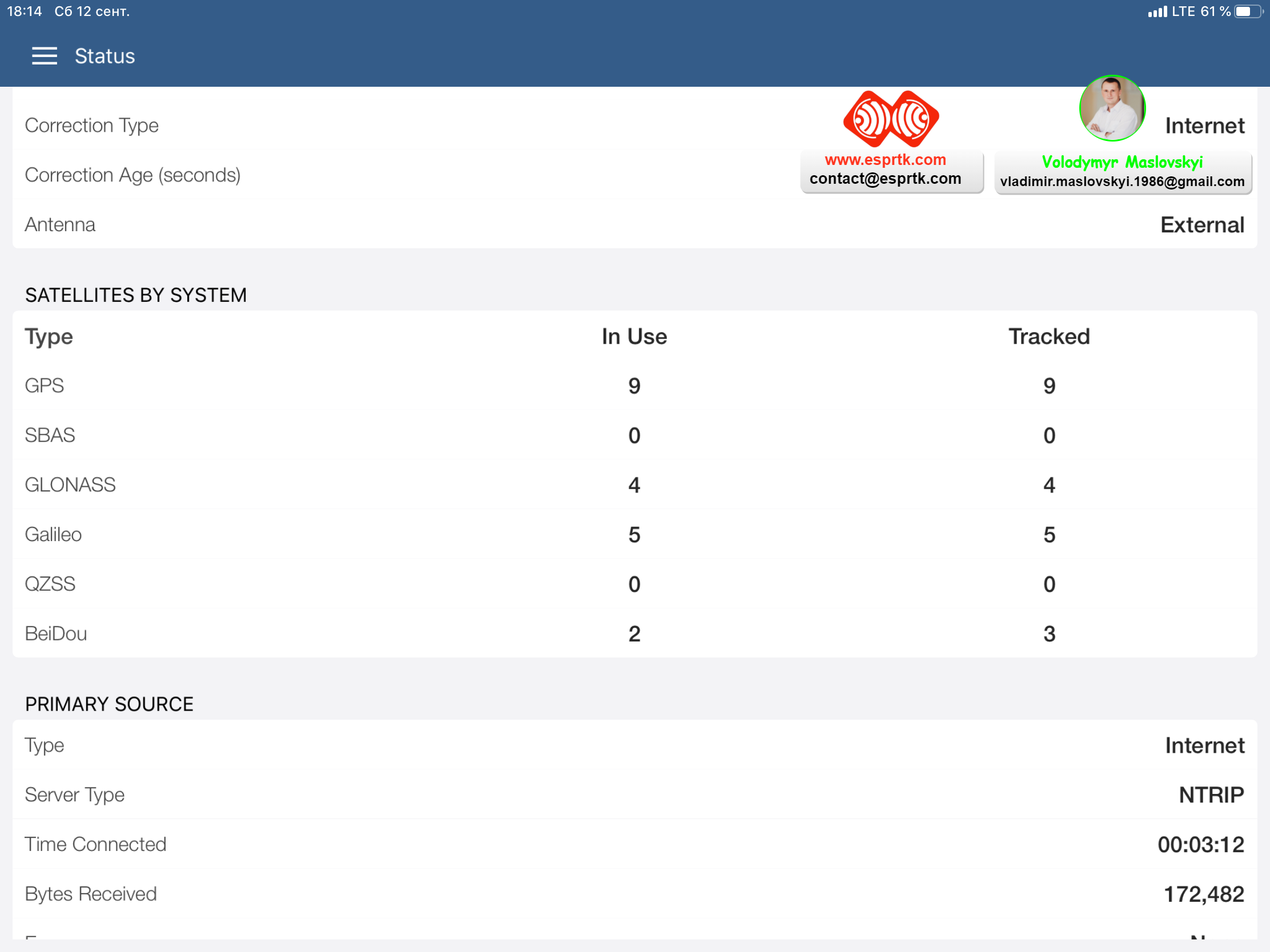Tap the circular profile photo
This screenshot has height=952, width=1270.
pos(1112,108)
